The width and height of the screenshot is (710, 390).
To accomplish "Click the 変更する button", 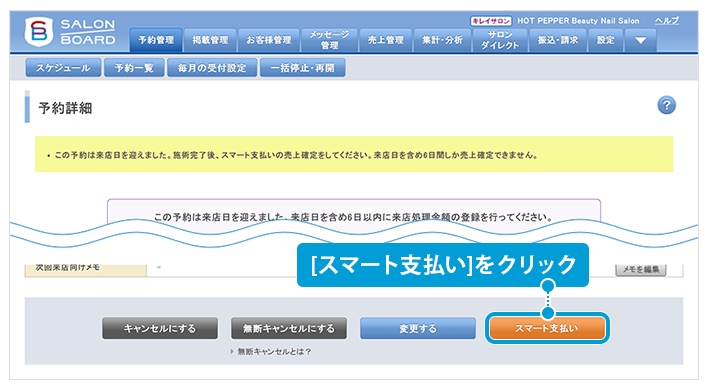I will (x=418, y=328).
